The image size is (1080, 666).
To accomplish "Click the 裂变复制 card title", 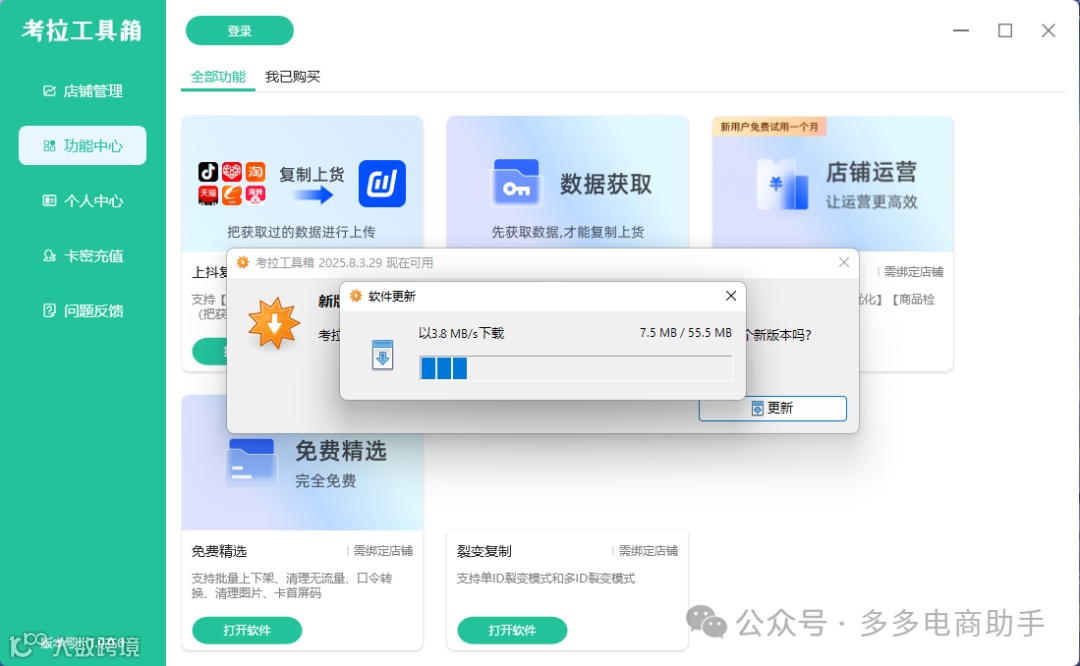I will [484, 551].
